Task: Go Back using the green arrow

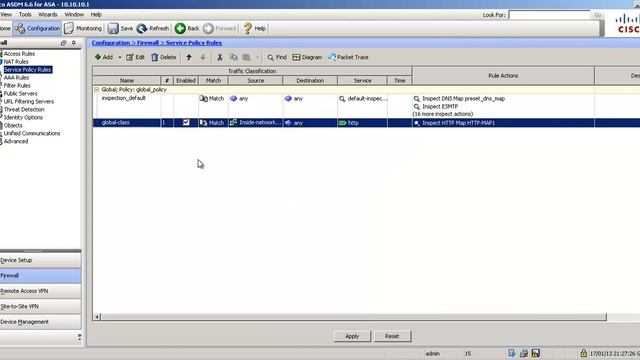Action: point(187,29)
